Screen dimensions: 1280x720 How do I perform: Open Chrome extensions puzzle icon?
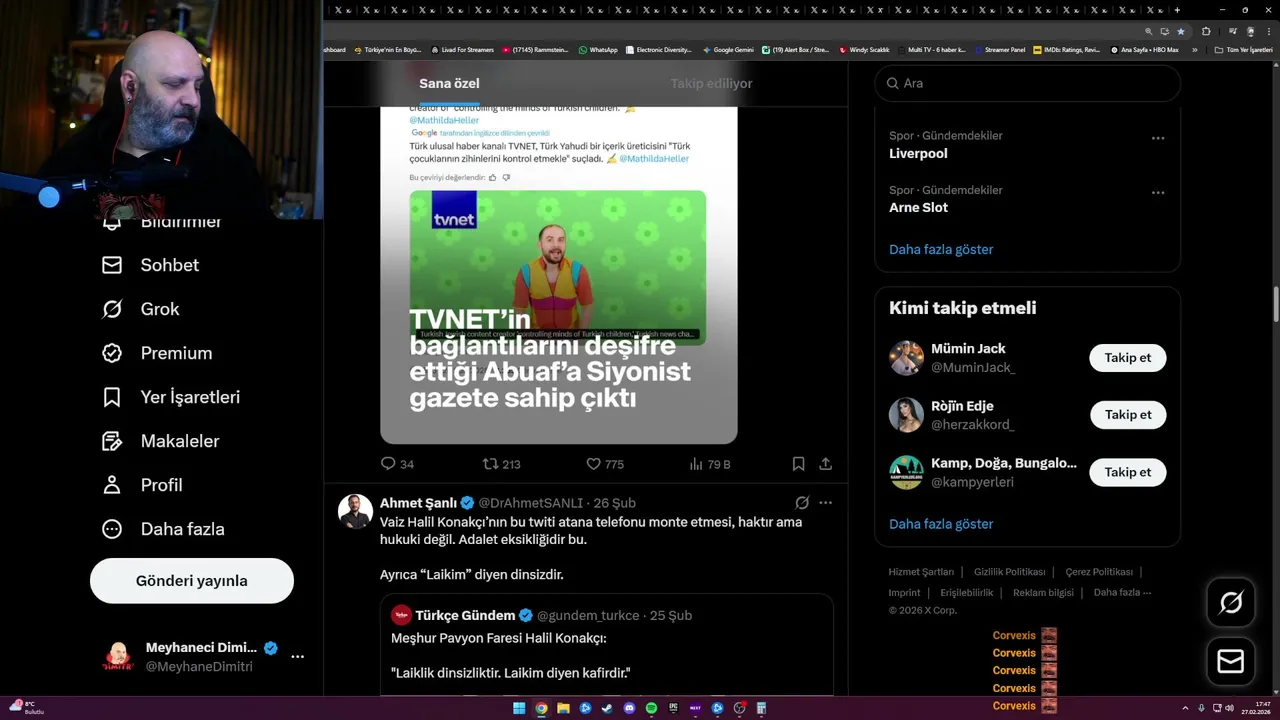pyautogui.click(x=1205, y=31)
